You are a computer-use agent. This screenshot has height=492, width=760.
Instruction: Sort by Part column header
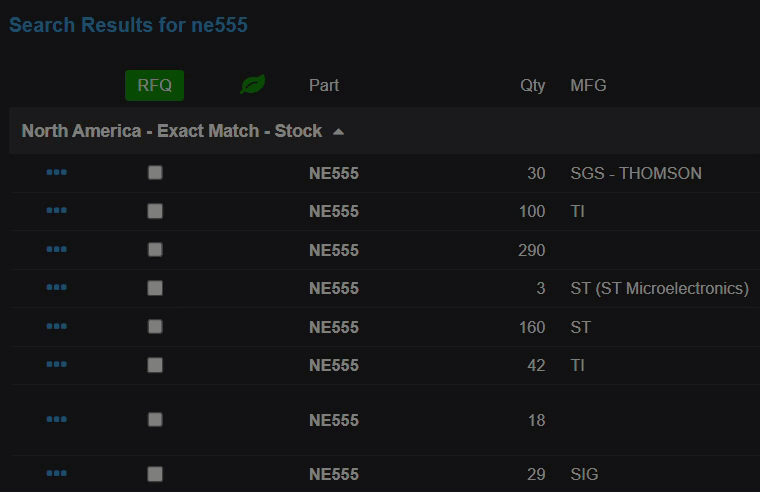pyautogui.click(x=324, y=85)
